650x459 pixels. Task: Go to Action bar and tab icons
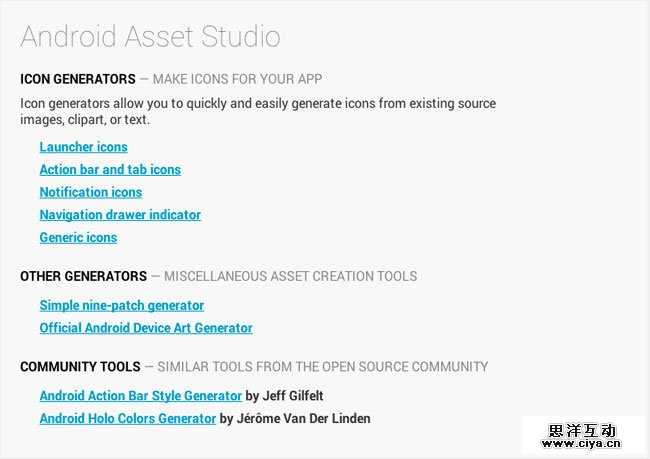(x=110, y=170)
